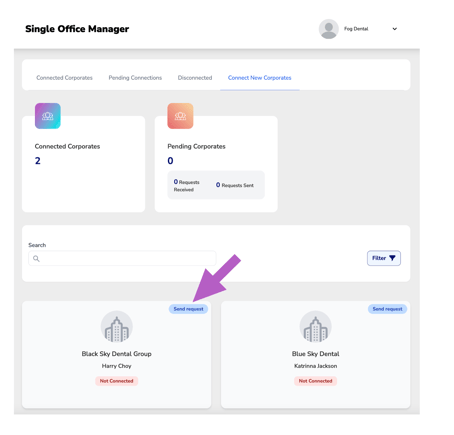Viewport: 454px width, 435px height.
Task: Click Blue Sky Dental building icon
Action: coord(315,327)
